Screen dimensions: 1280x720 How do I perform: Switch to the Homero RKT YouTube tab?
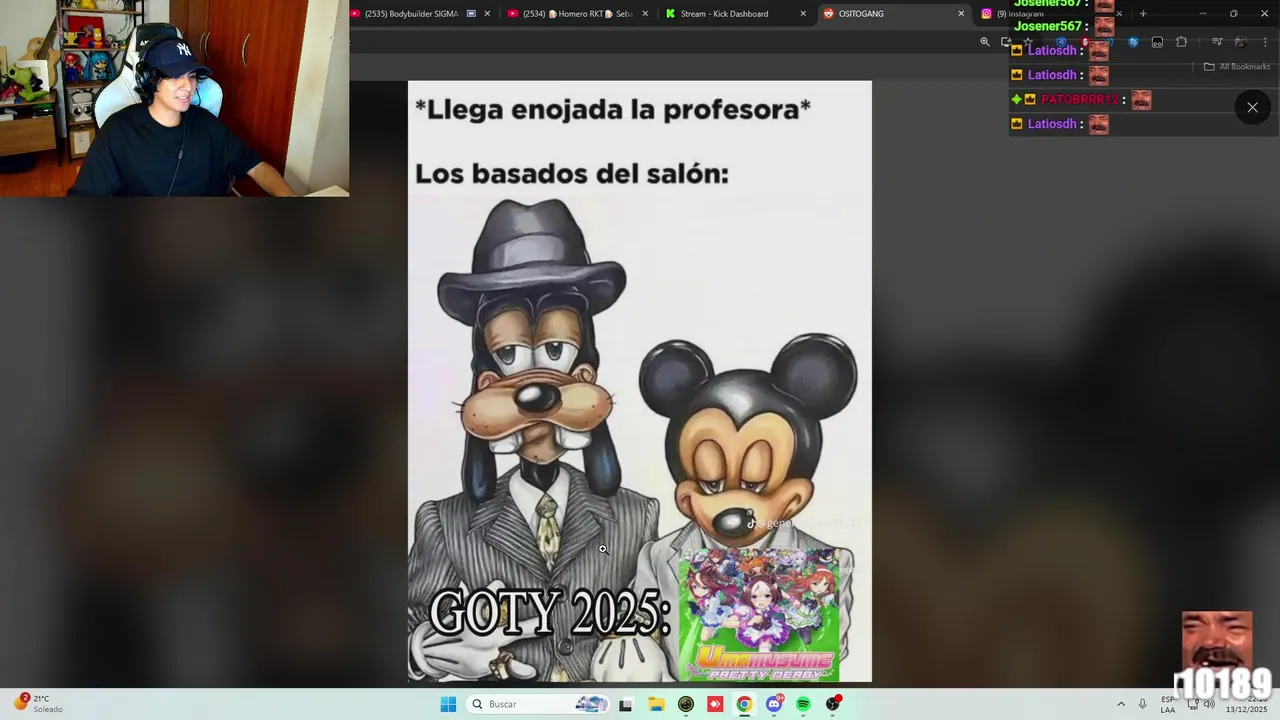[x=578, y=14]
